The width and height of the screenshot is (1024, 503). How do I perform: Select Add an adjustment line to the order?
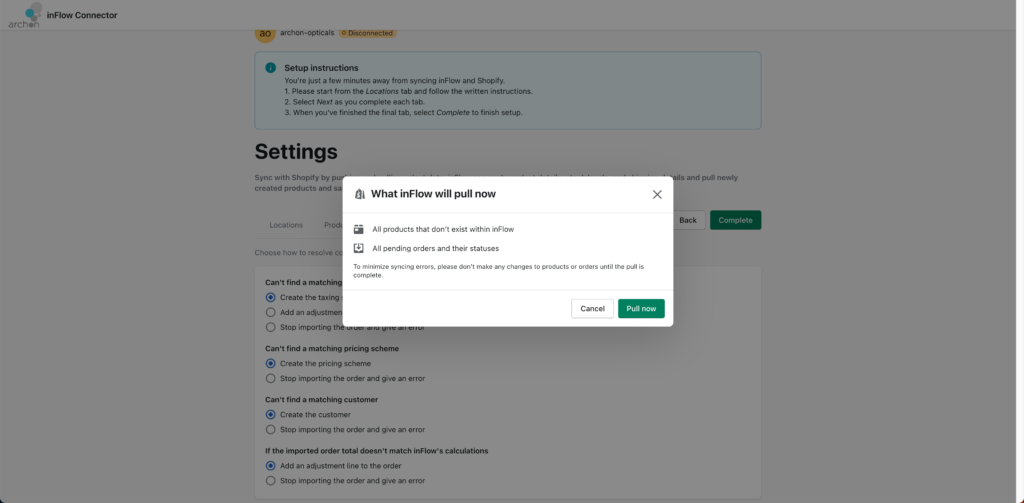(270, 466)
